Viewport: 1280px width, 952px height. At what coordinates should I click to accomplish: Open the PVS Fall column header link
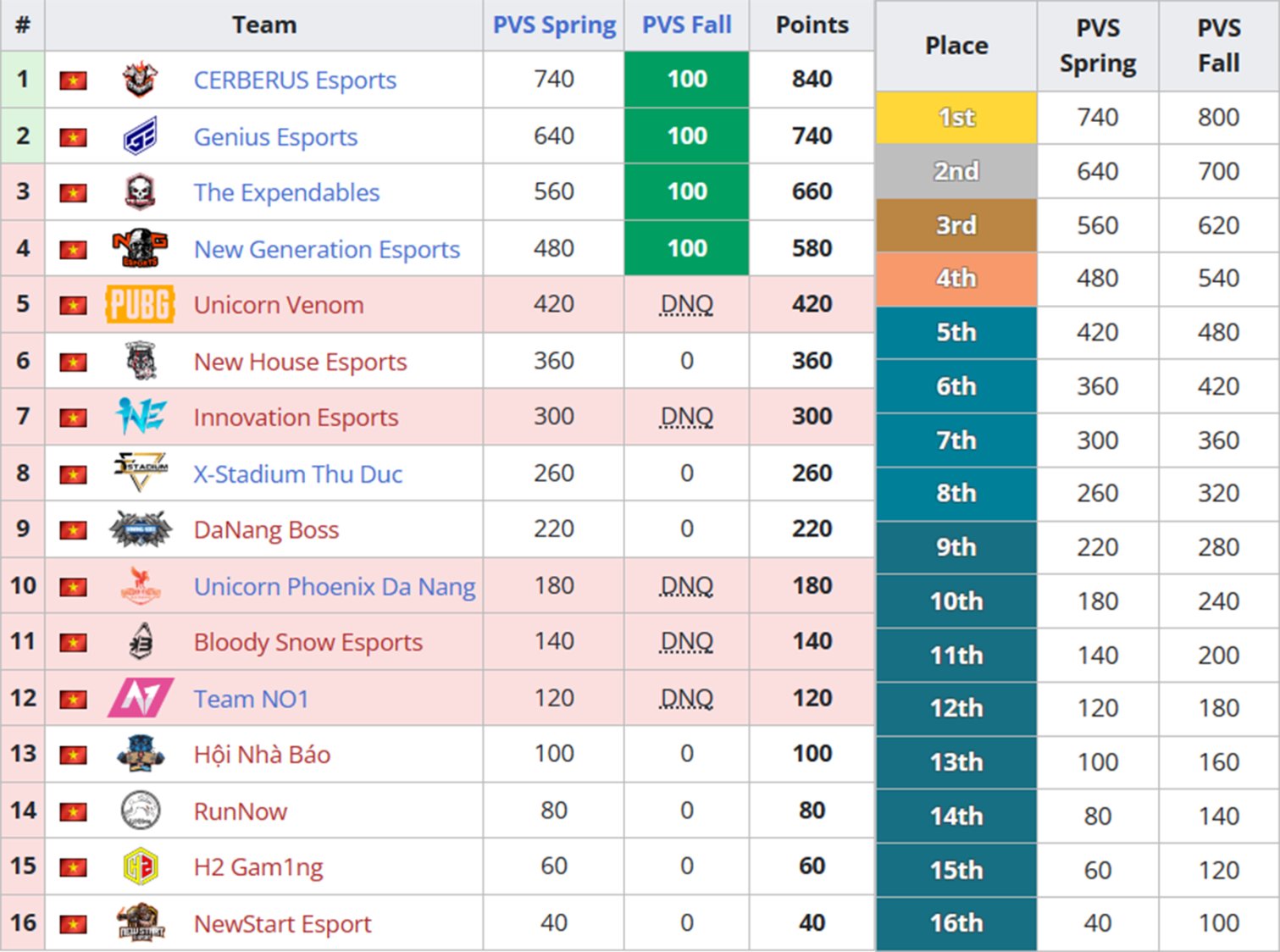tap(686, 25)
